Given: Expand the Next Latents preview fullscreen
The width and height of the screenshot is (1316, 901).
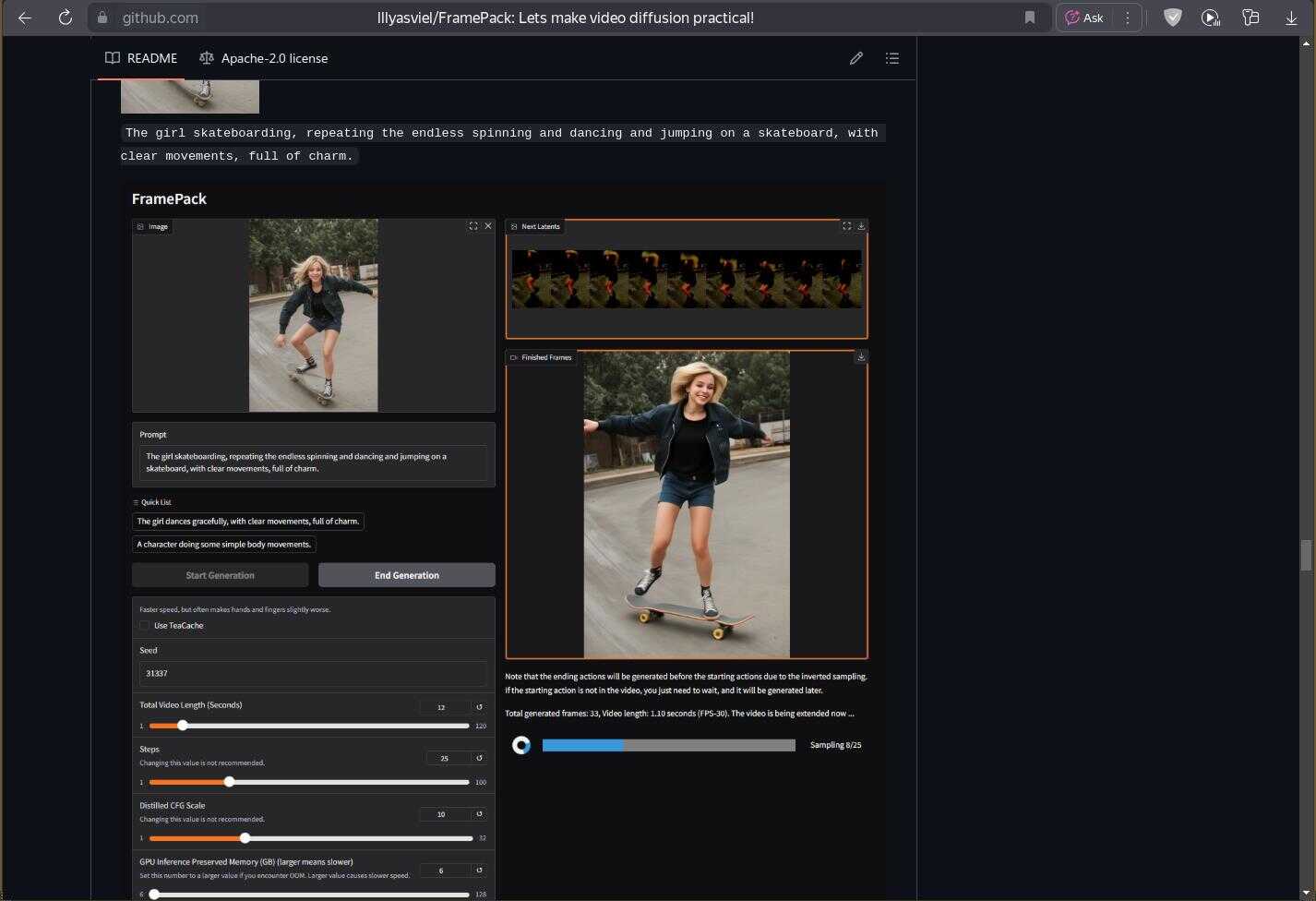Looking at the screenshot, I should (846, 226).
